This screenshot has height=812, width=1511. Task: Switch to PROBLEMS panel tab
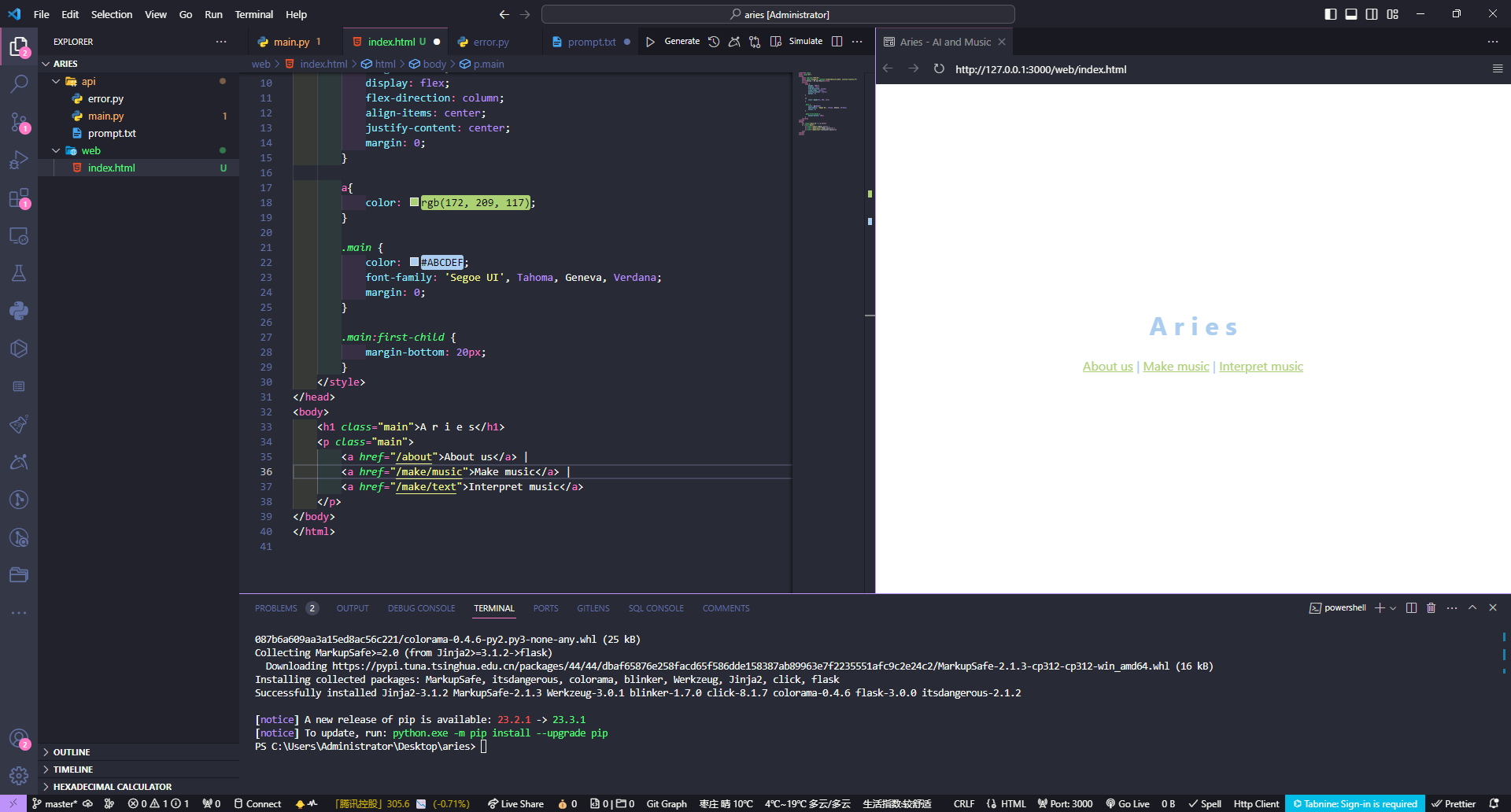[x=286, y=608]
